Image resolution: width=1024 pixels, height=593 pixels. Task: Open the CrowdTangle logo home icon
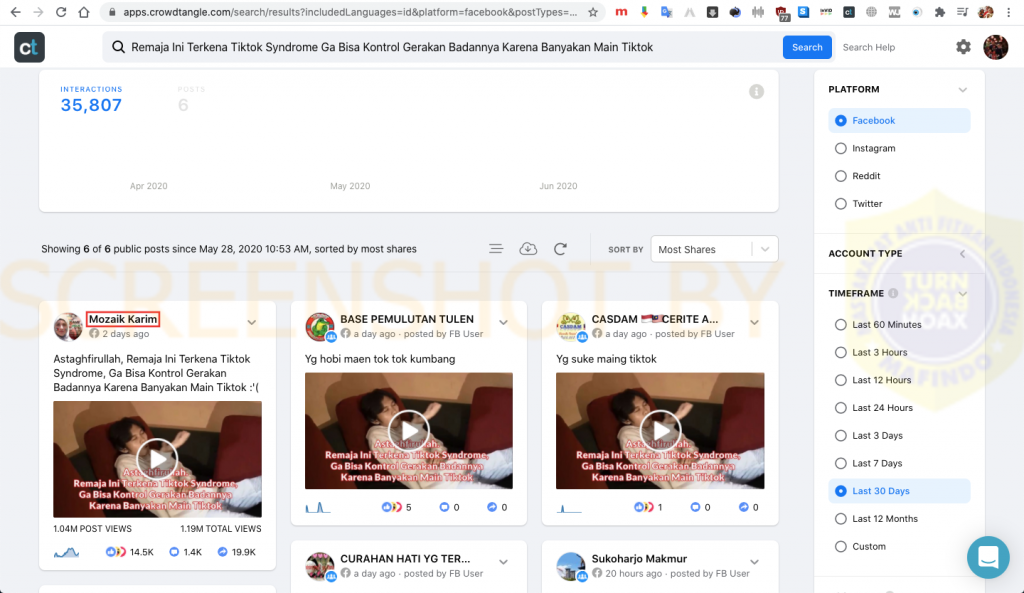coord(29,47)
